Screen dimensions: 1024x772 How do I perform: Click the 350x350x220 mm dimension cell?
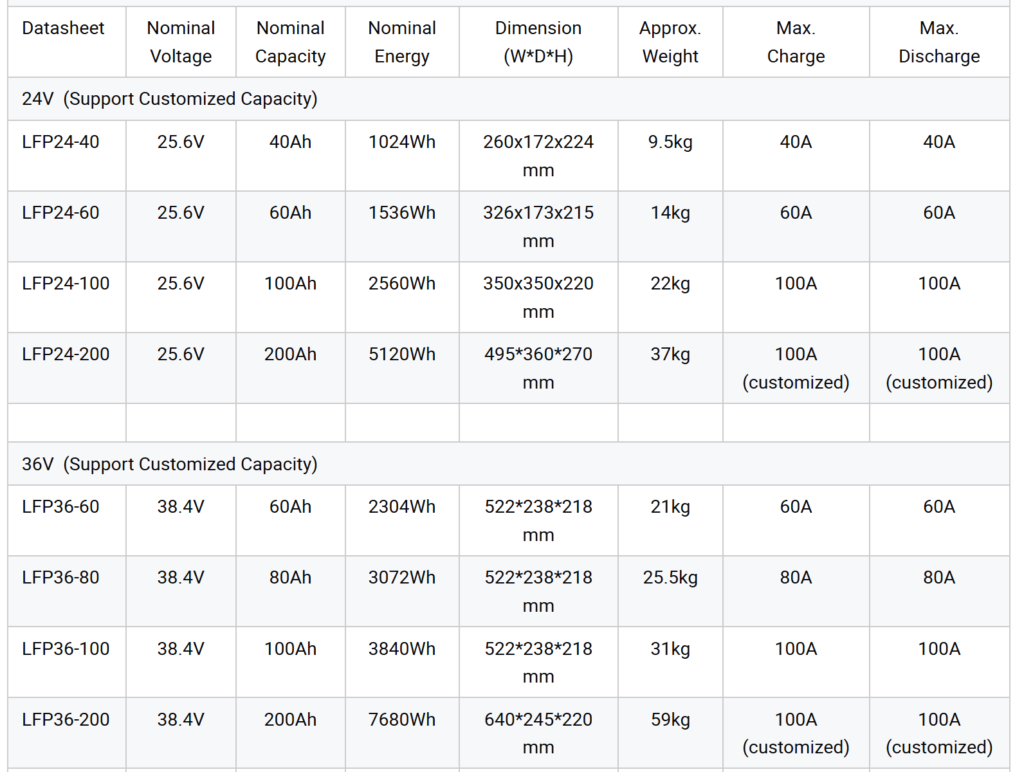(x=538, y=297)
